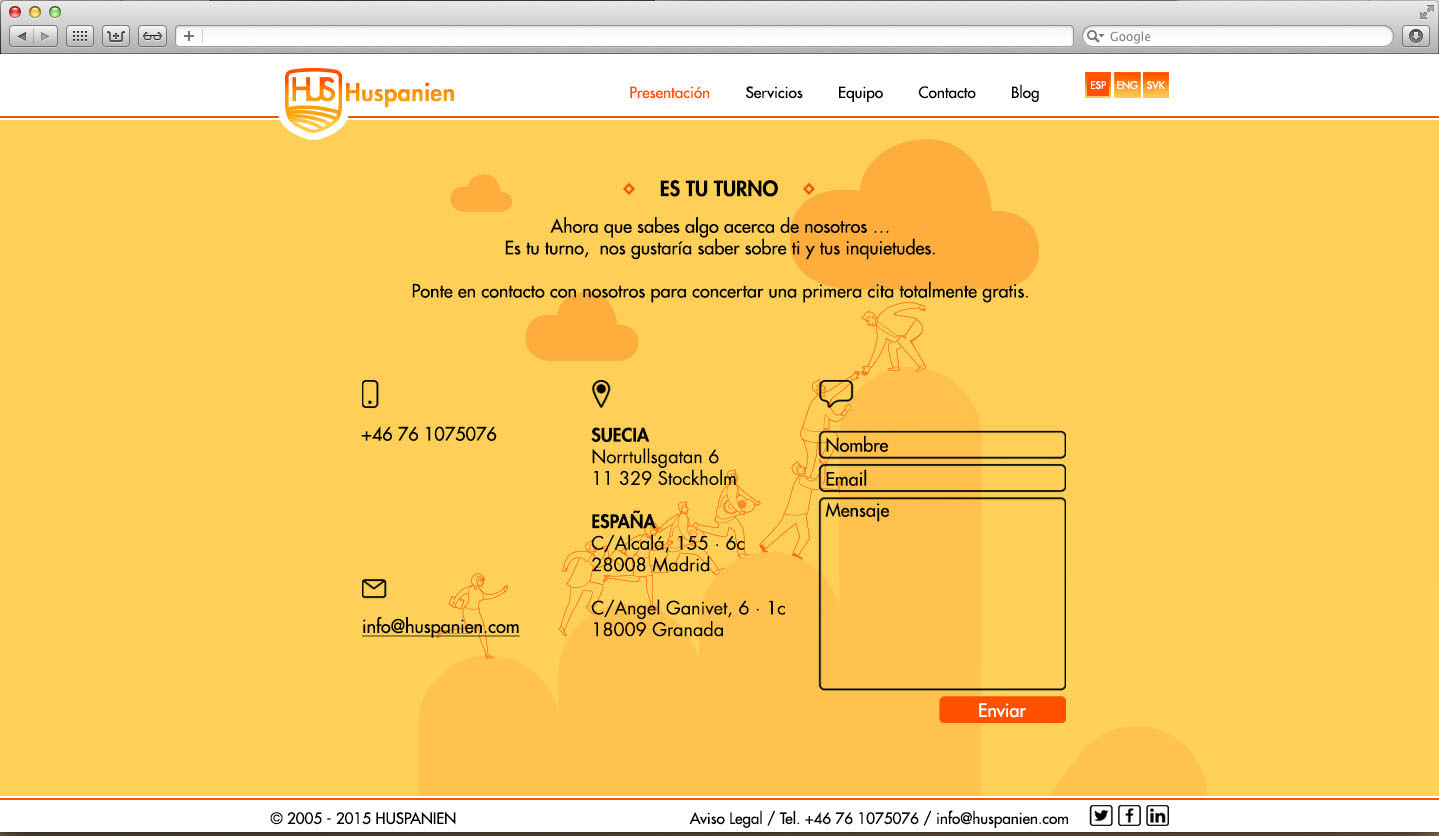The image size is (1439, 836).
Task: Click the envelope icon above the email address
Action: [x=373, y=588]
